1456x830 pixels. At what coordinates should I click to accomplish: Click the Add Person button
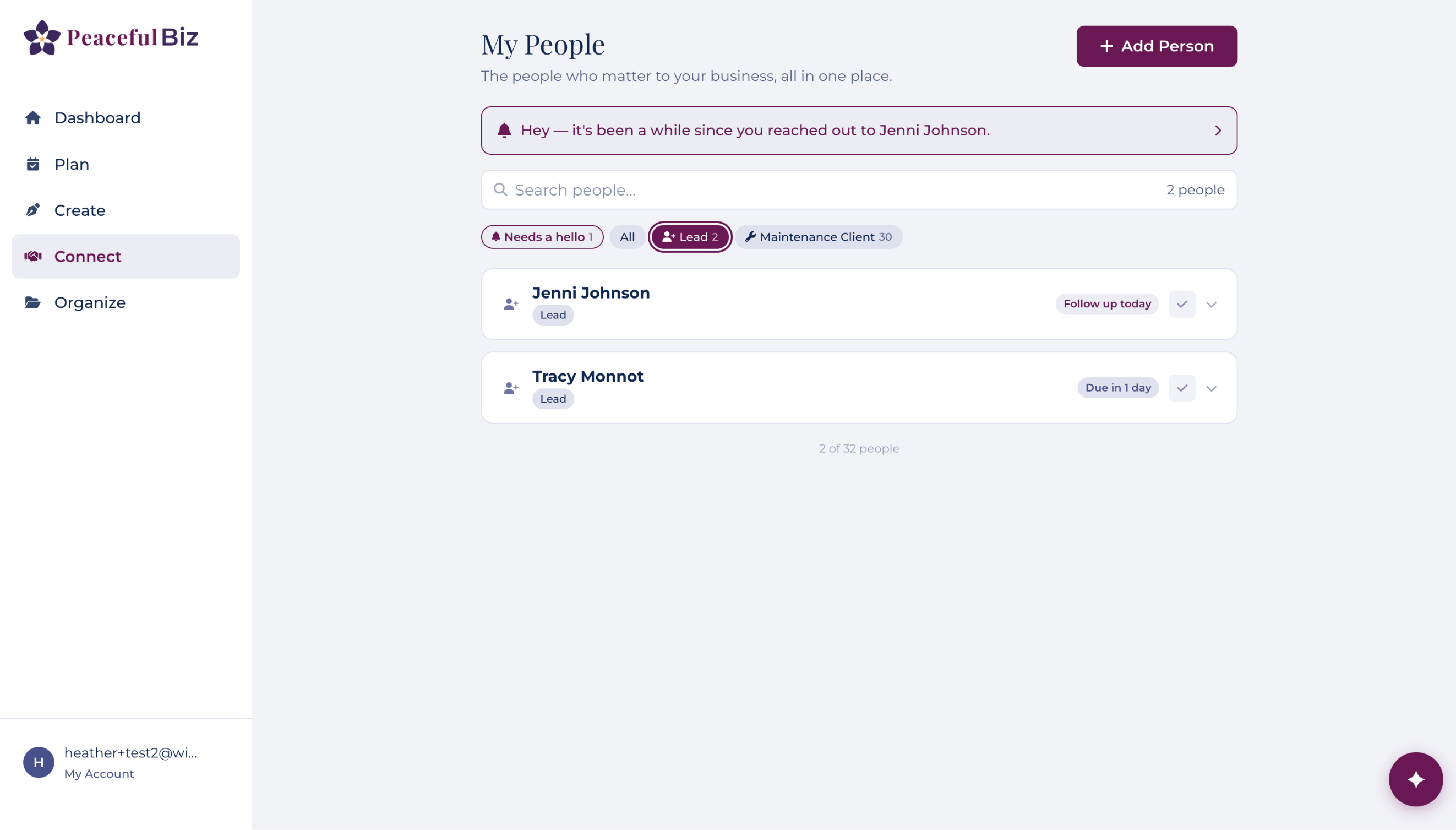(x=1157, y=46)
